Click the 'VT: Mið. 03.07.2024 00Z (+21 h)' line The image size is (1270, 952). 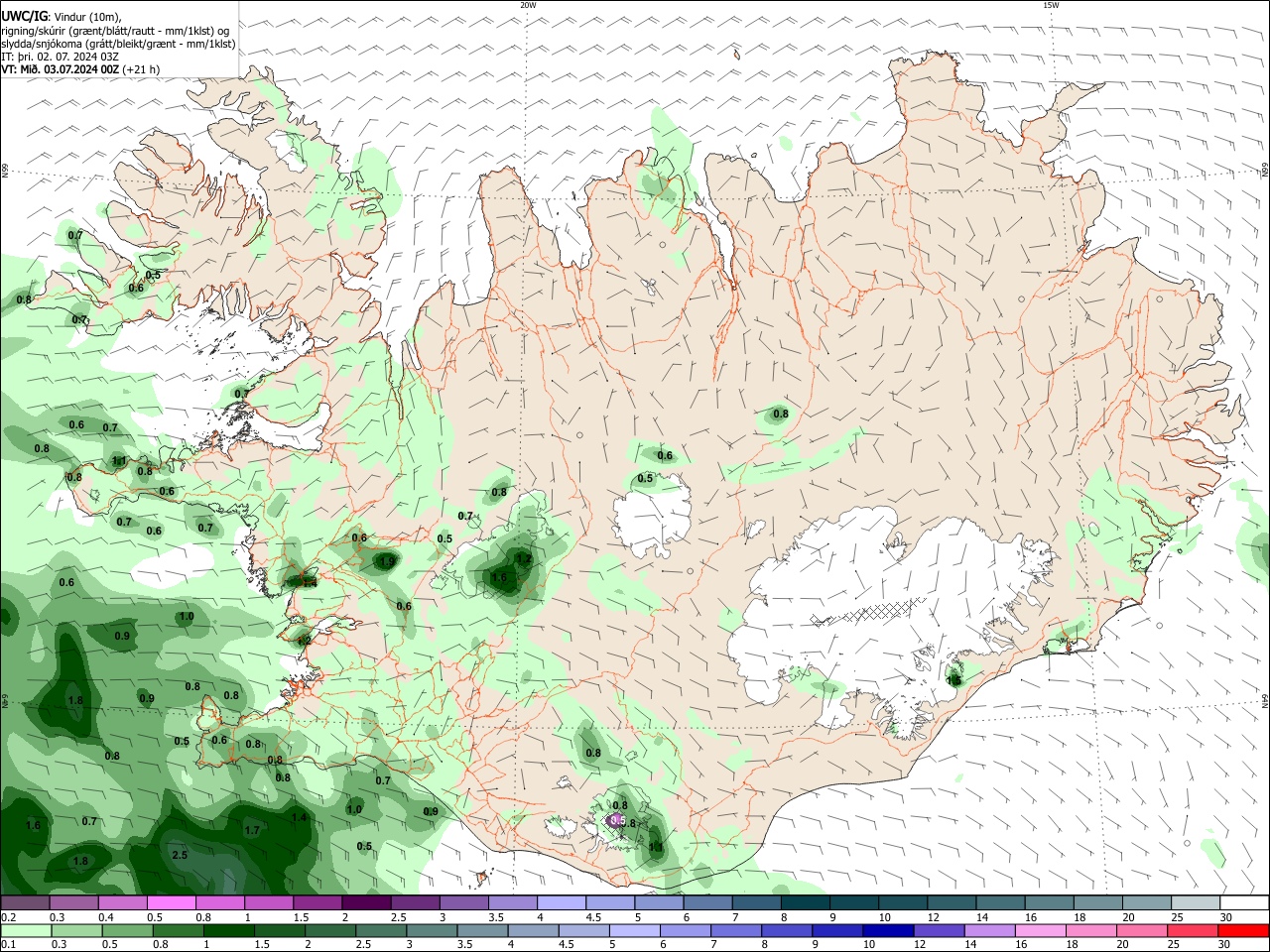tap(80, 69)
